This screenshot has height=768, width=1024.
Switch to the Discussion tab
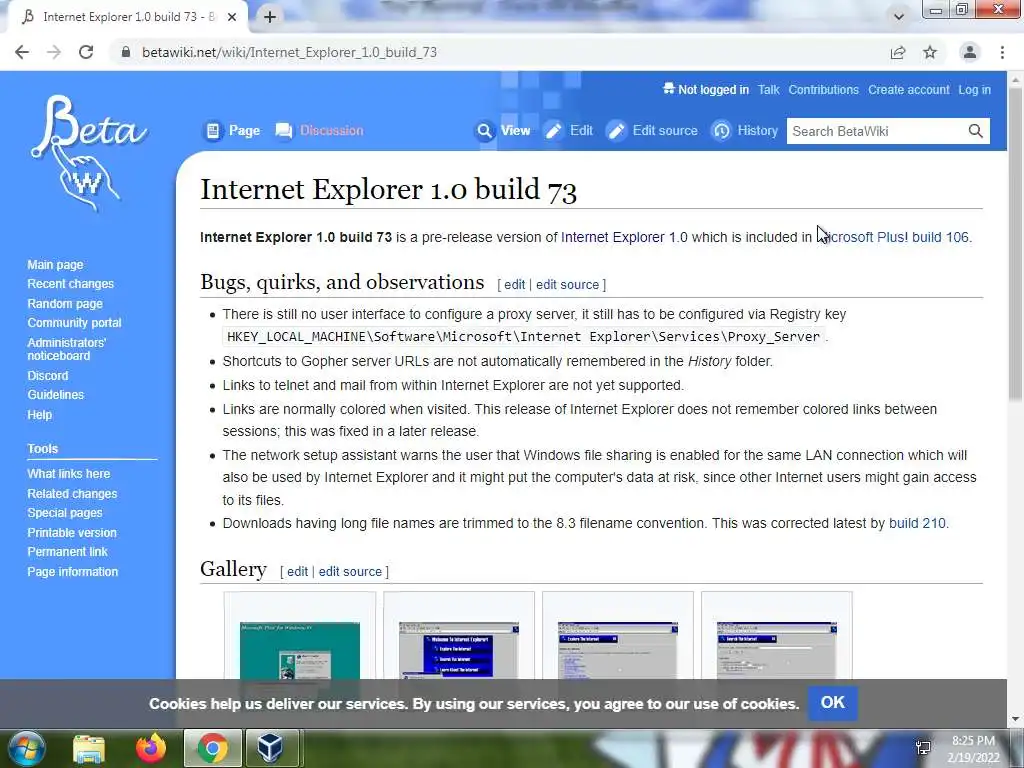click(319, 131)
